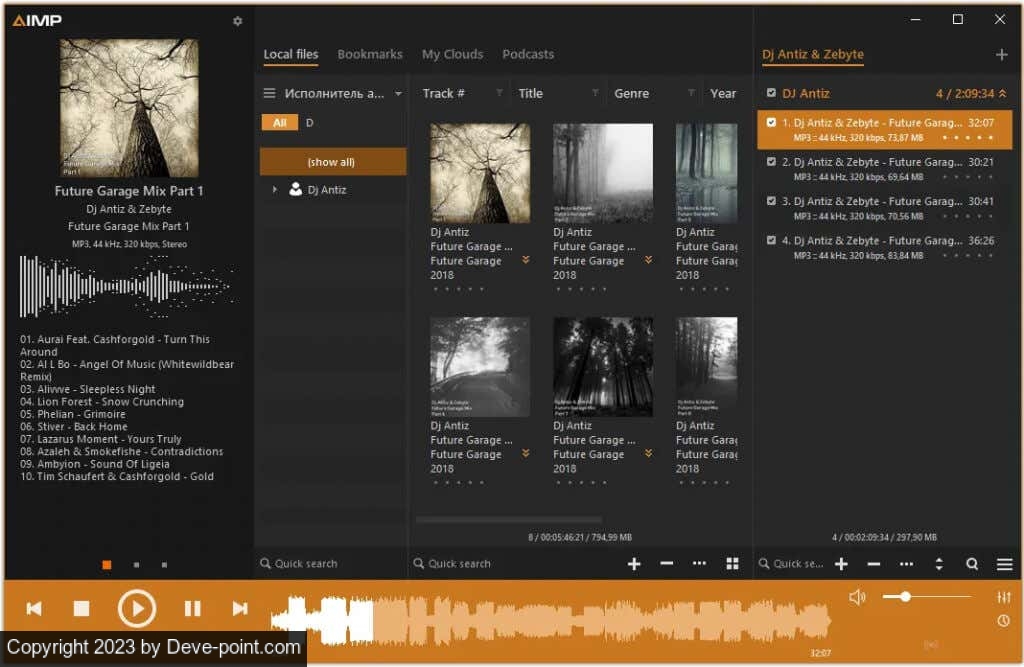Expand the Dj Antiz tree node
This screenshot has width=1024, height=667.
pos(275,189)
